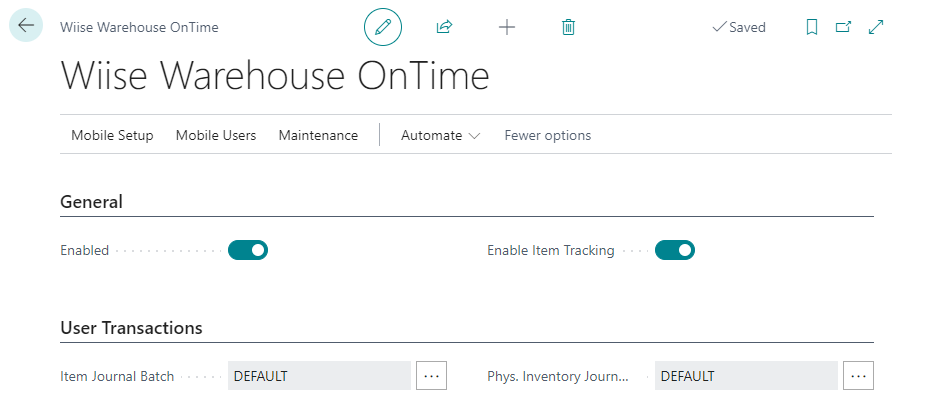Open Maintenance action

[318, 135]
